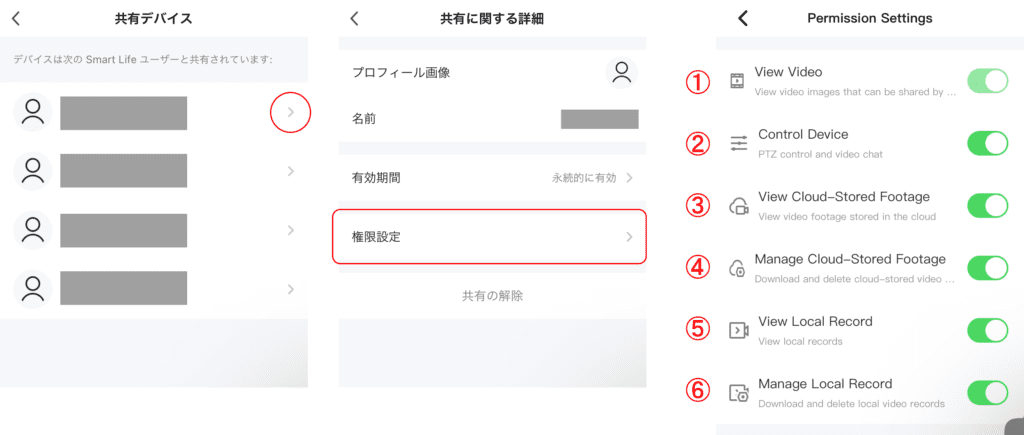Turn off the Control Device switch
This screenshot has height=435, width=1024.
click(987, 143)
